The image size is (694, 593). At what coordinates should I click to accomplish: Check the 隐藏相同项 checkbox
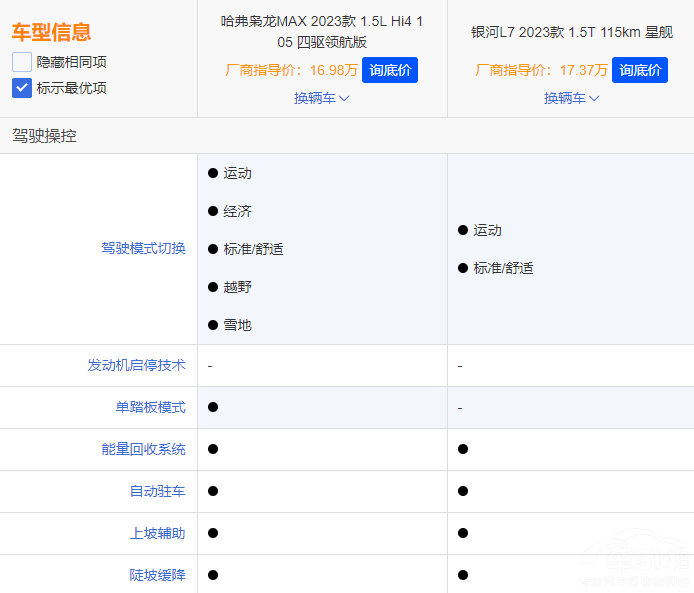click(x=22, y=62)
